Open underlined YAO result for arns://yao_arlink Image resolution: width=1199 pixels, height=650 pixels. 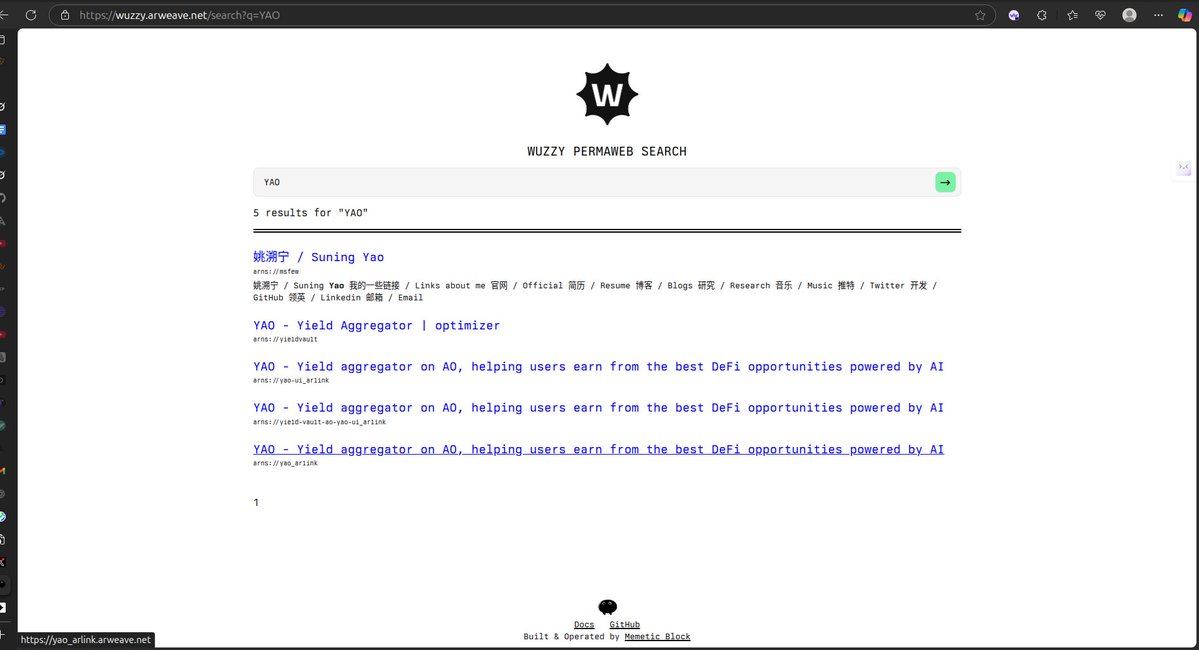(598, 449)
